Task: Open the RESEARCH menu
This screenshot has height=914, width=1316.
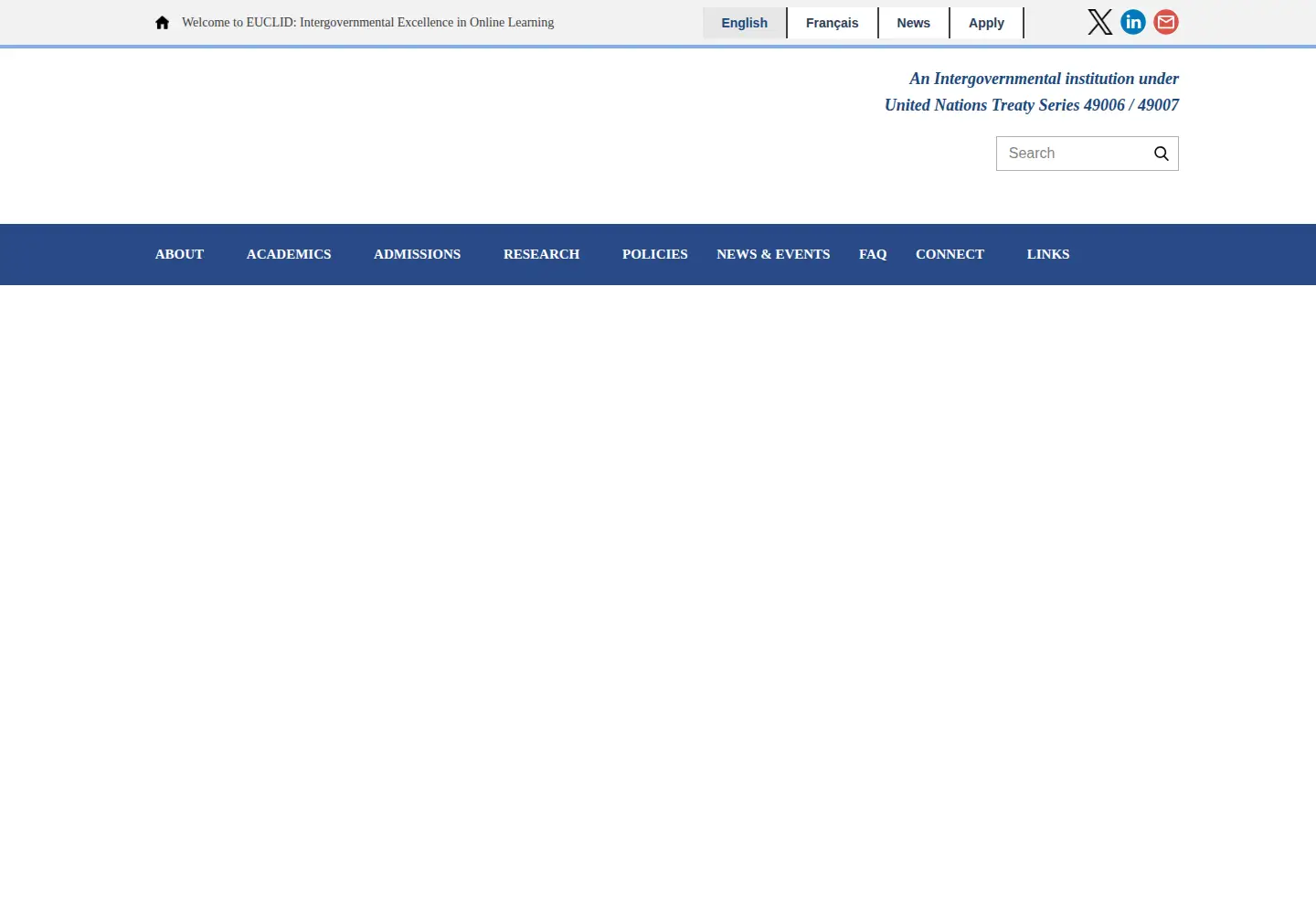Action: point(542,254)
